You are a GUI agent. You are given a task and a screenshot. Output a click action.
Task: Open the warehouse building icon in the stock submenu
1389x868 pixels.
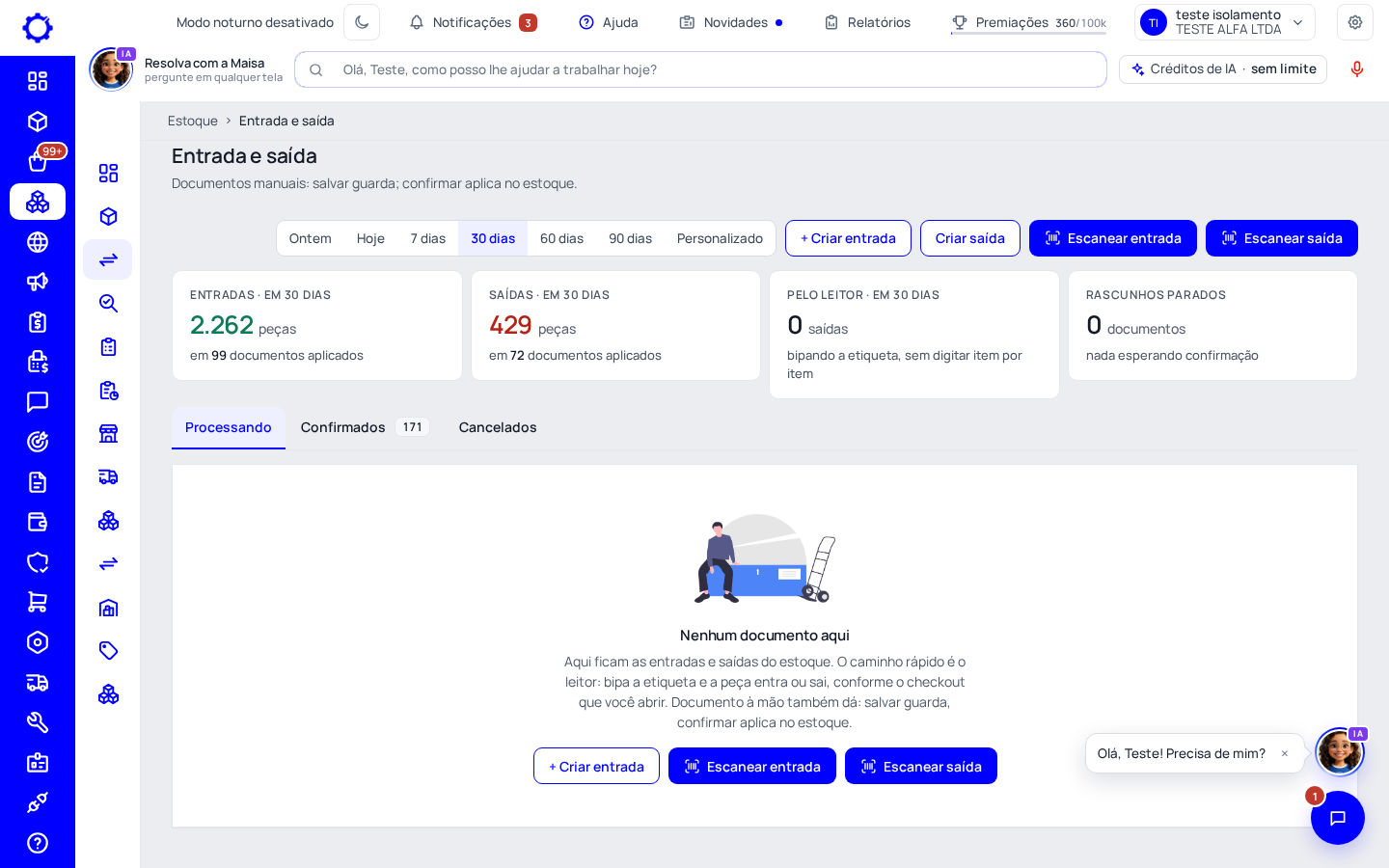click(108, 607)
